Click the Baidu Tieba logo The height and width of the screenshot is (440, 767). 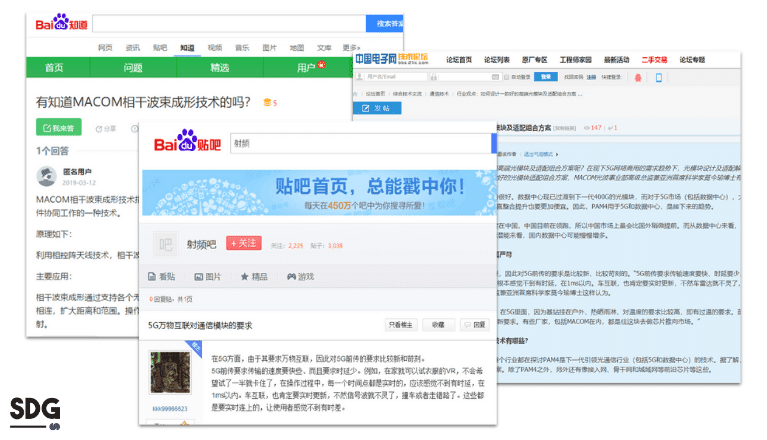[187, 141]
